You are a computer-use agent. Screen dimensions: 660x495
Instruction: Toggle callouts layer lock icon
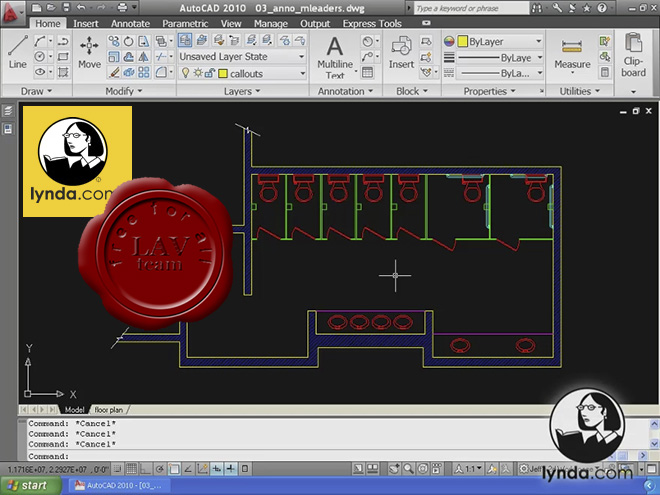pos(210,74)
